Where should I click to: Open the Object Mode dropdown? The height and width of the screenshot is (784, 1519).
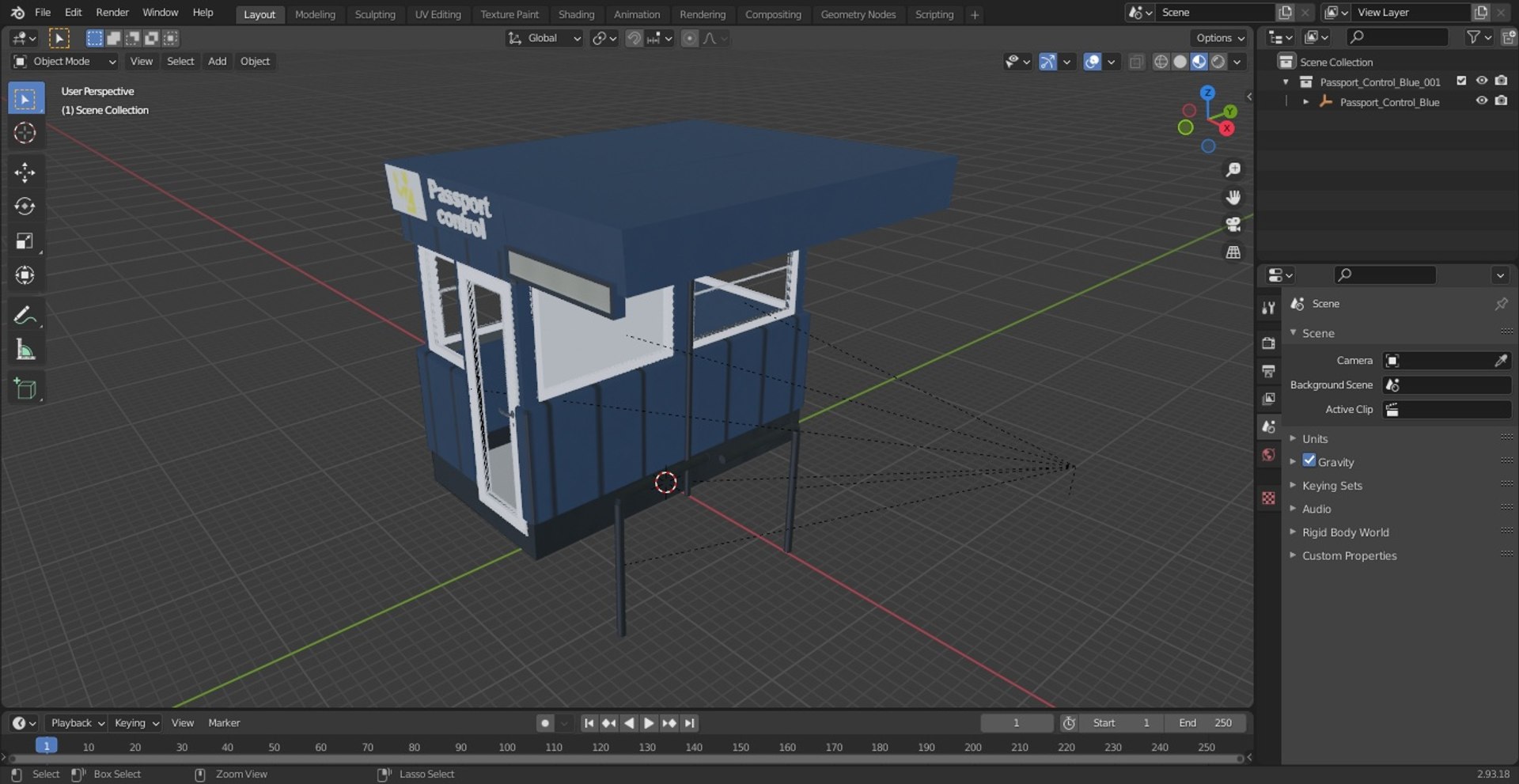point(65,62)
